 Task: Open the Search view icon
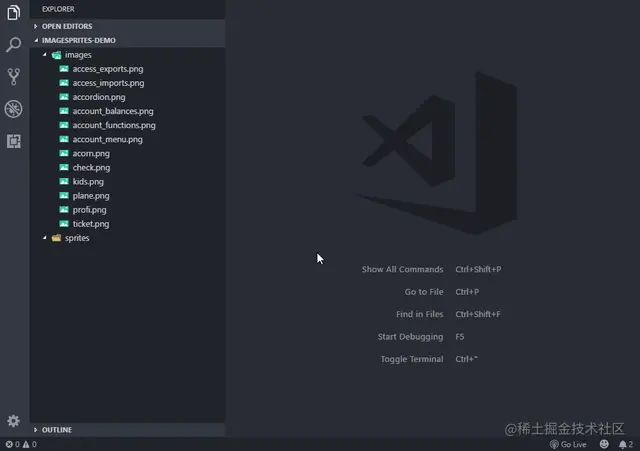[13, 44]
